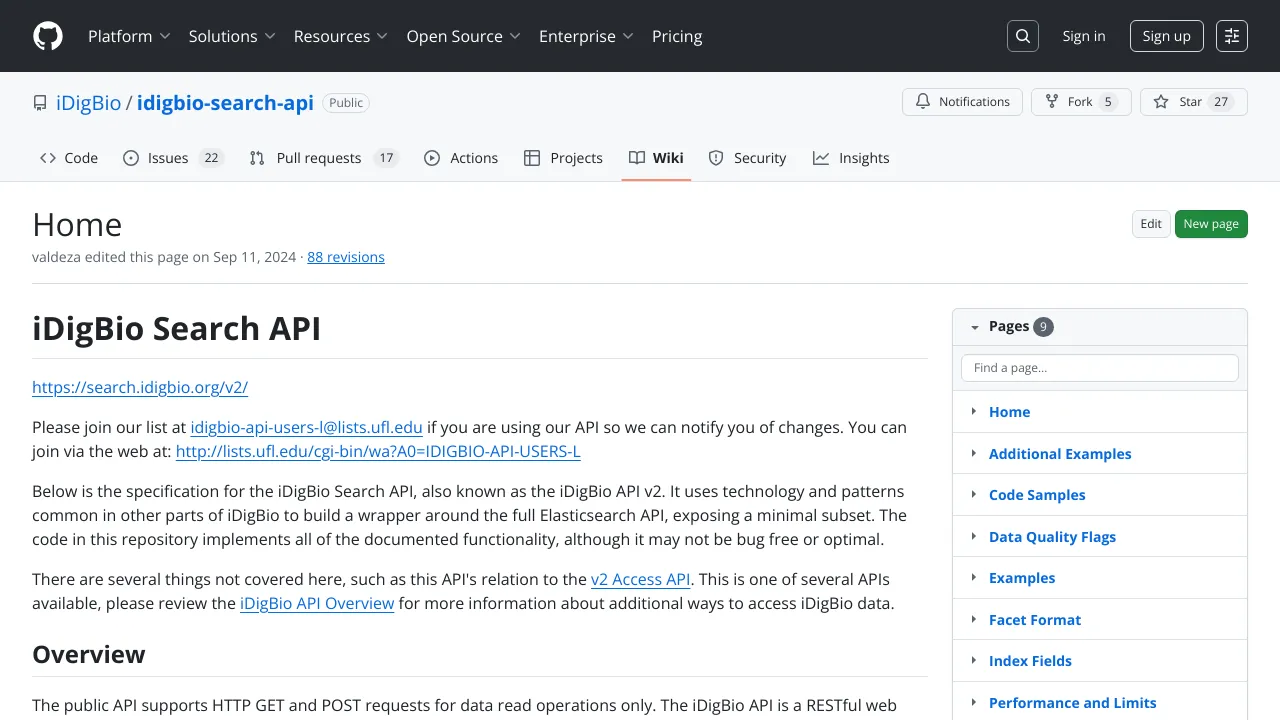1280x720 pixels.
Task: Open the Platform dropdown menu
Action: 130,36
